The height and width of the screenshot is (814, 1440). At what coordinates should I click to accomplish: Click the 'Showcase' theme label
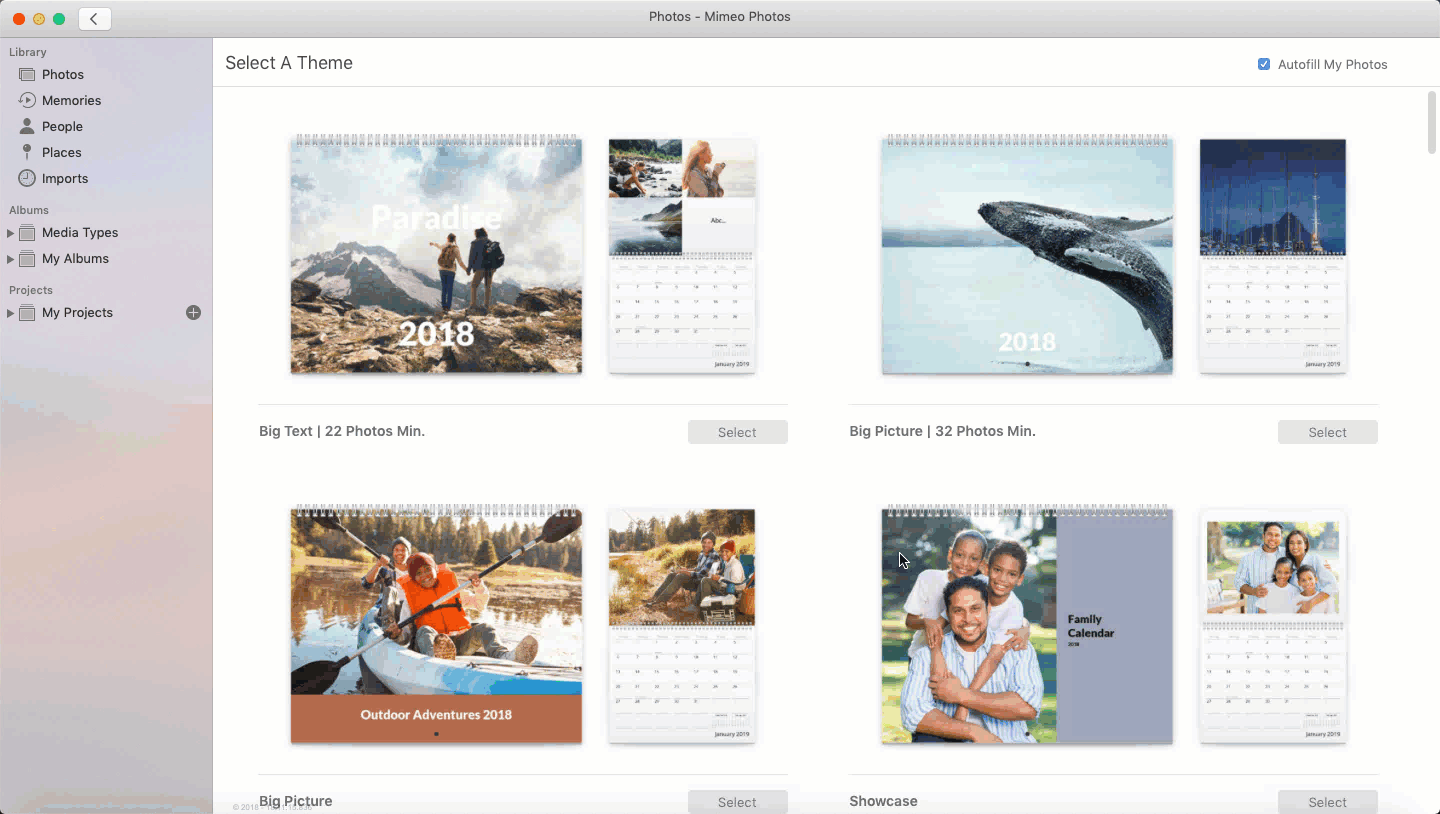click(x=883, y=801)
